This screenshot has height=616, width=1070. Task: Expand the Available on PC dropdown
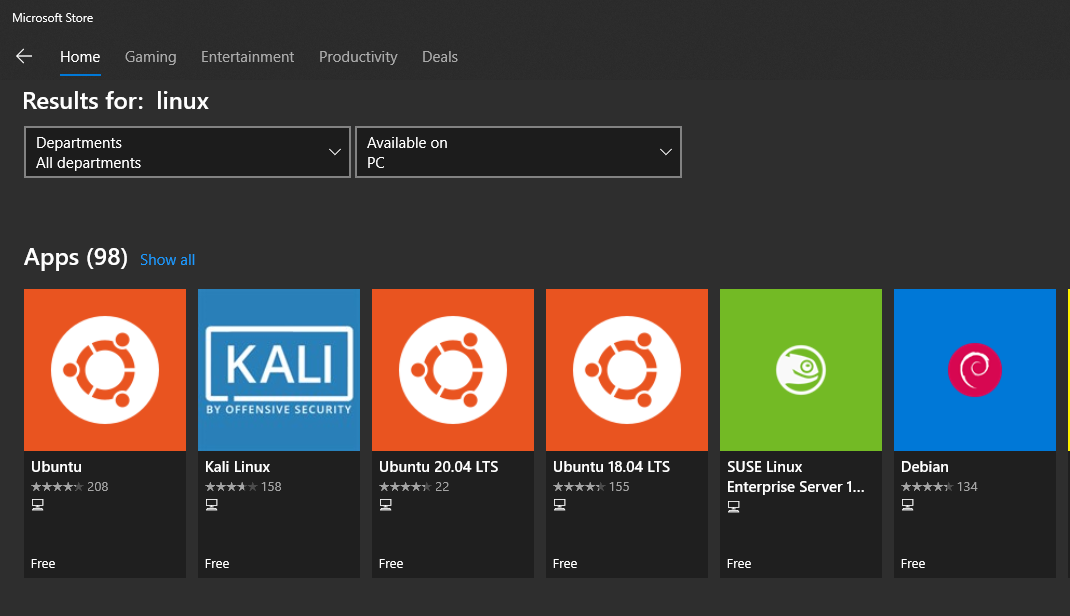[x=518, y=152]
